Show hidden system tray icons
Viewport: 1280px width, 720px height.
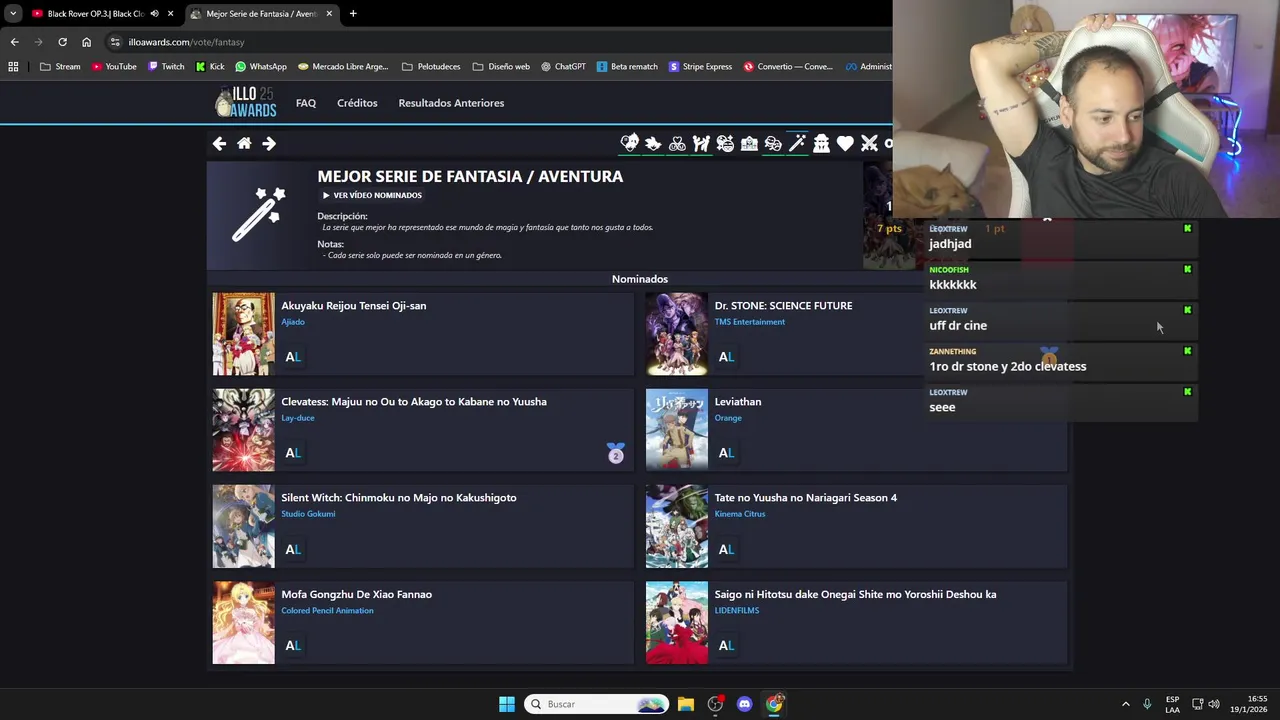pyautogui.click(x=1125, y=704)
